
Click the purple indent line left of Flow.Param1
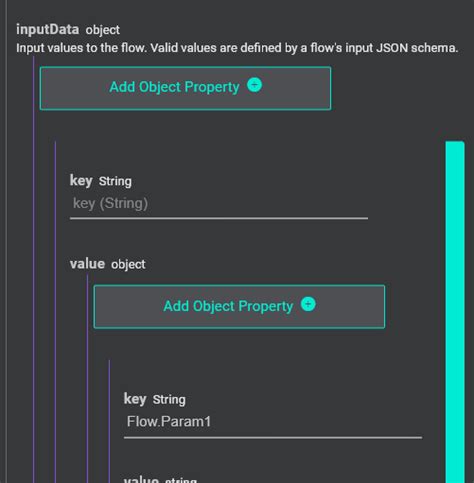[x=109, y=421]
